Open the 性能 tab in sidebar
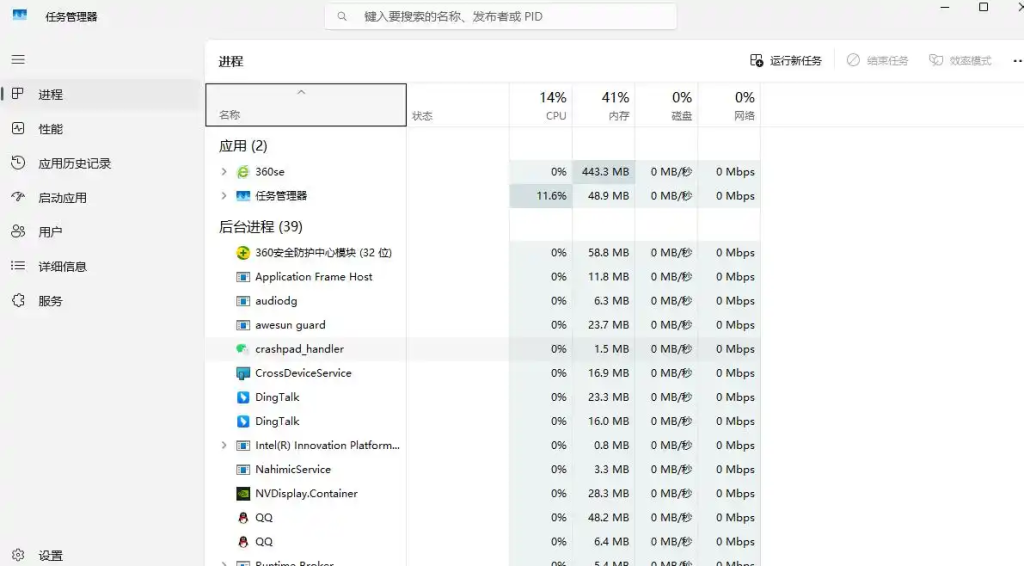The height and width of the screenshot is (566, 1024). 50,129
